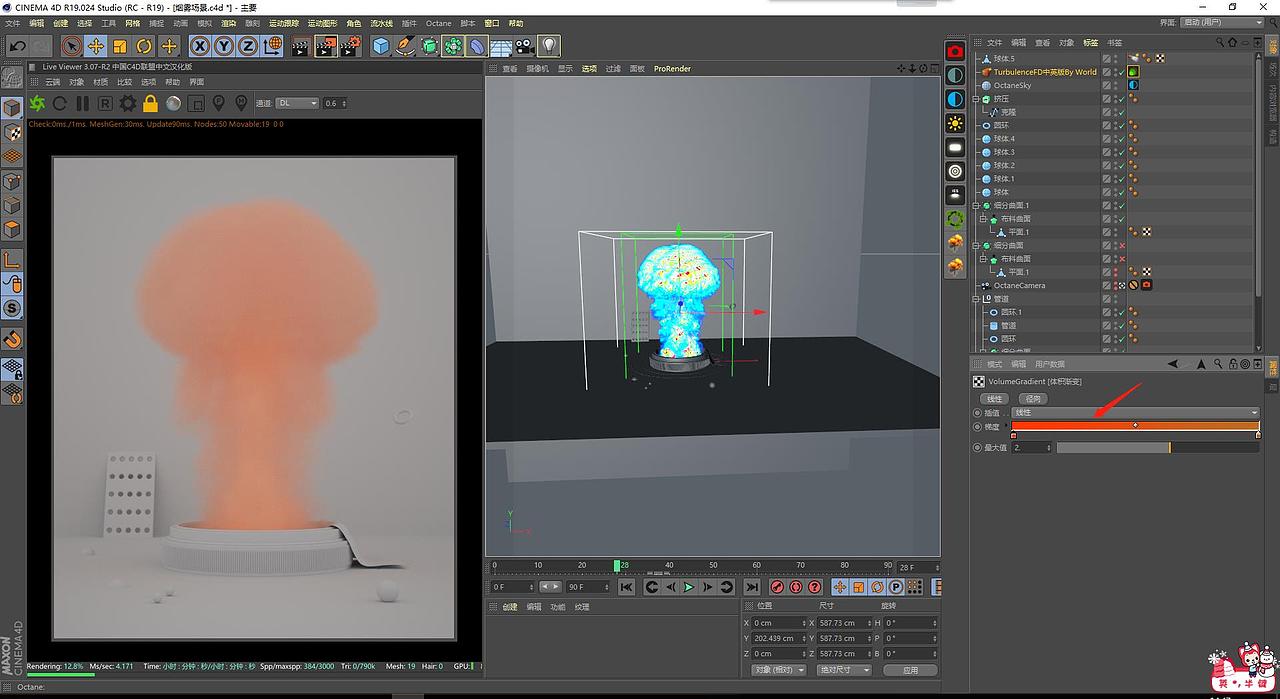The width and height of the screenshot is (1280, 699).
Task: Pause the Live Viewer render
Action: coord(82,103)
